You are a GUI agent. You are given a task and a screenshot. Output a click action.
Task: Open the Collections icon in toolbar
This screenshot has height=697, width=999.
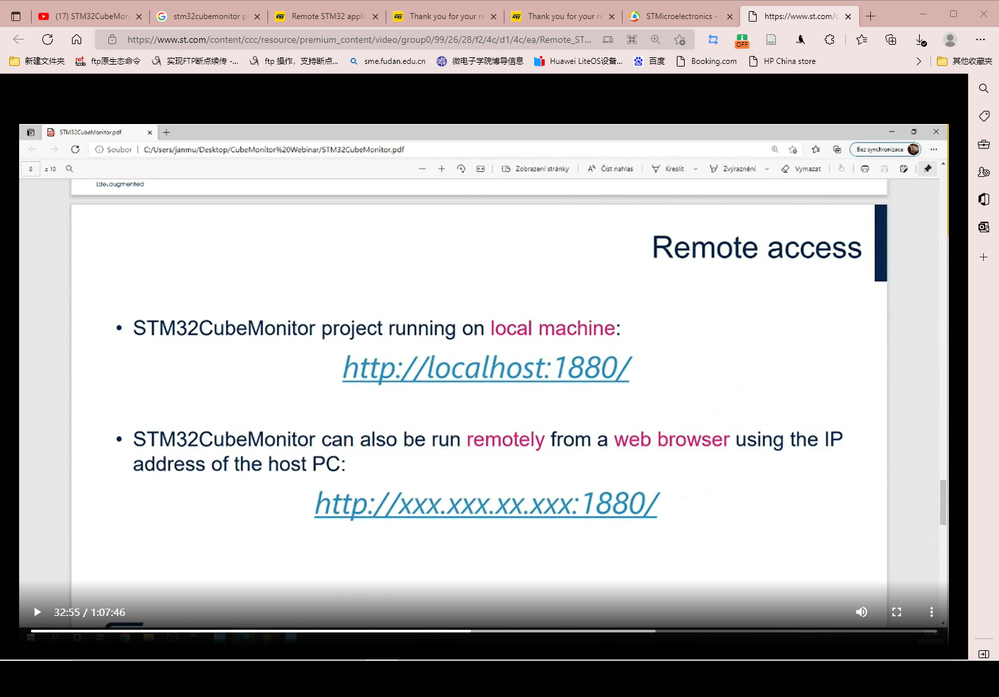point(891,40)
